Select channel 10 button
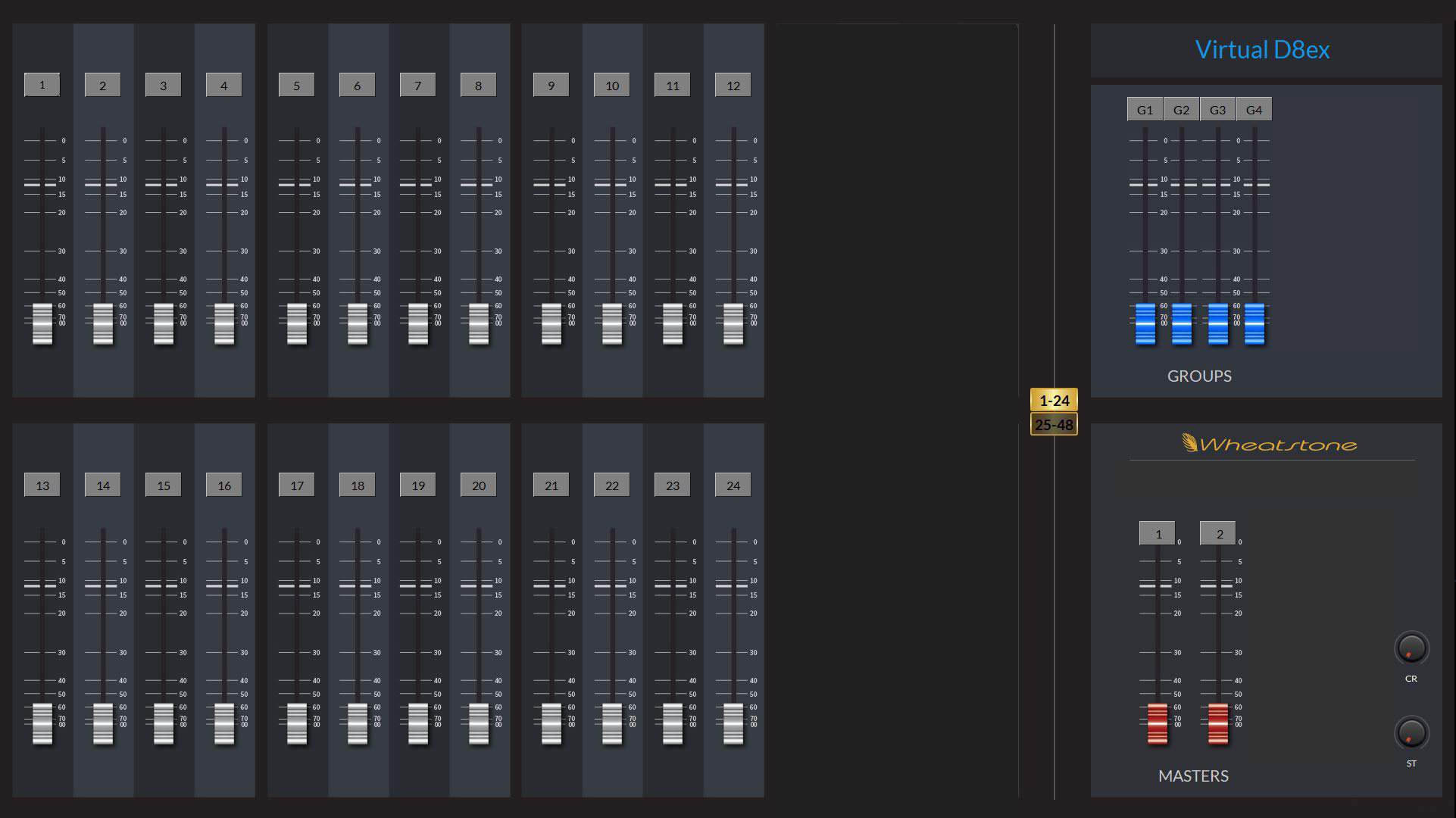 click(x=612, y=85)
